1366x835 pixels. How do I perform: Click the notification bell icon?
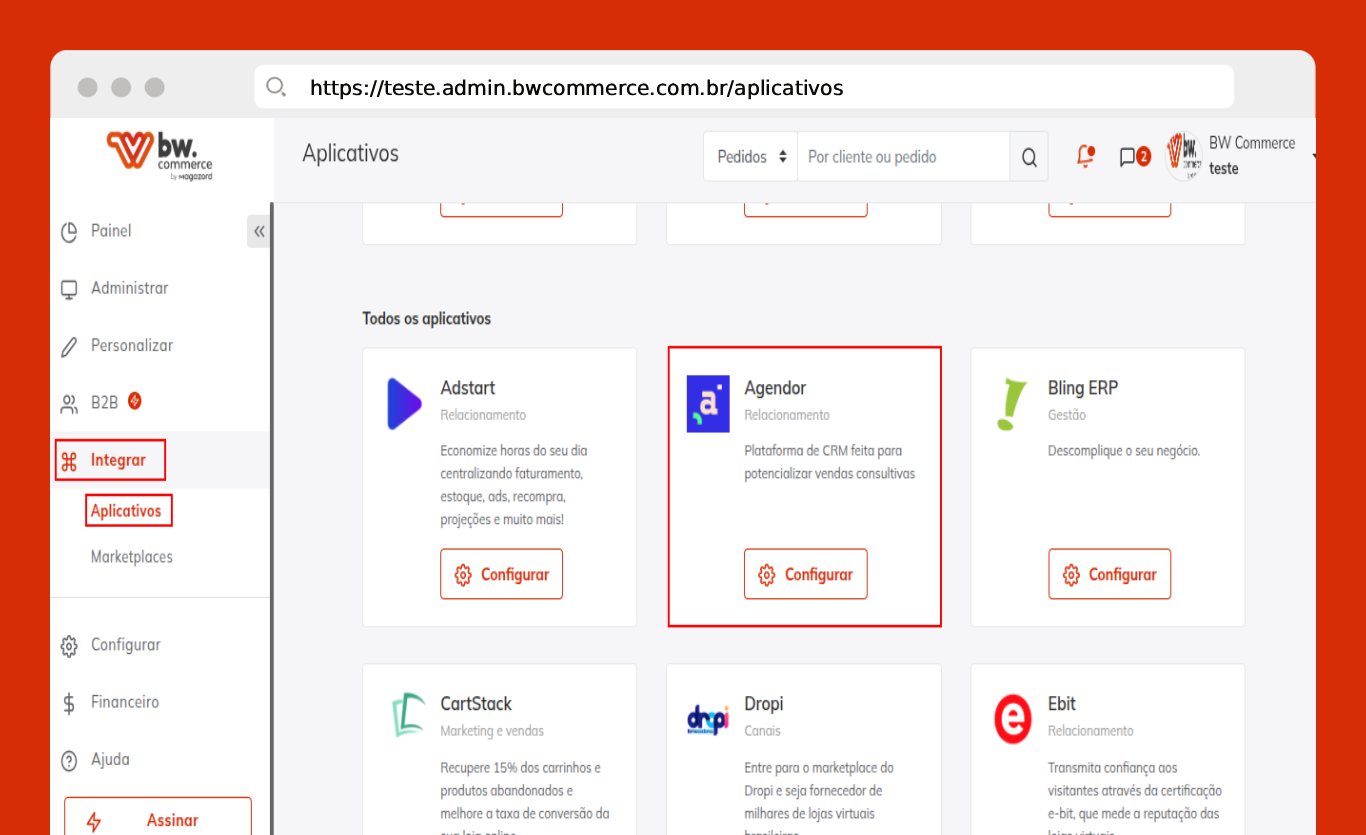1085,156
